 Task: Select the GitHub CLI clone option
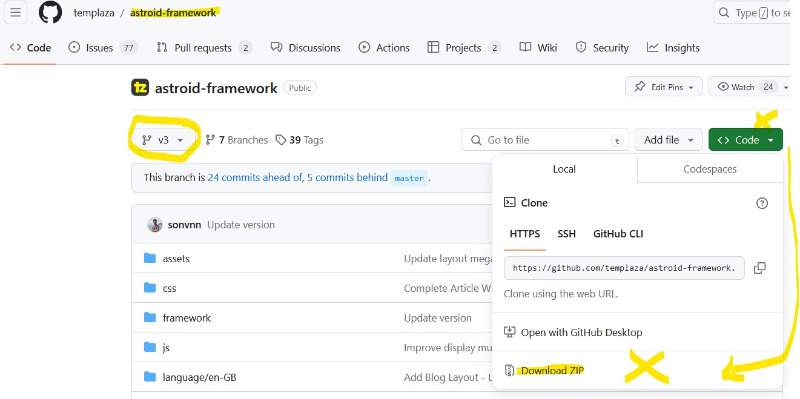pyautogui.click(x=618, y=234)
